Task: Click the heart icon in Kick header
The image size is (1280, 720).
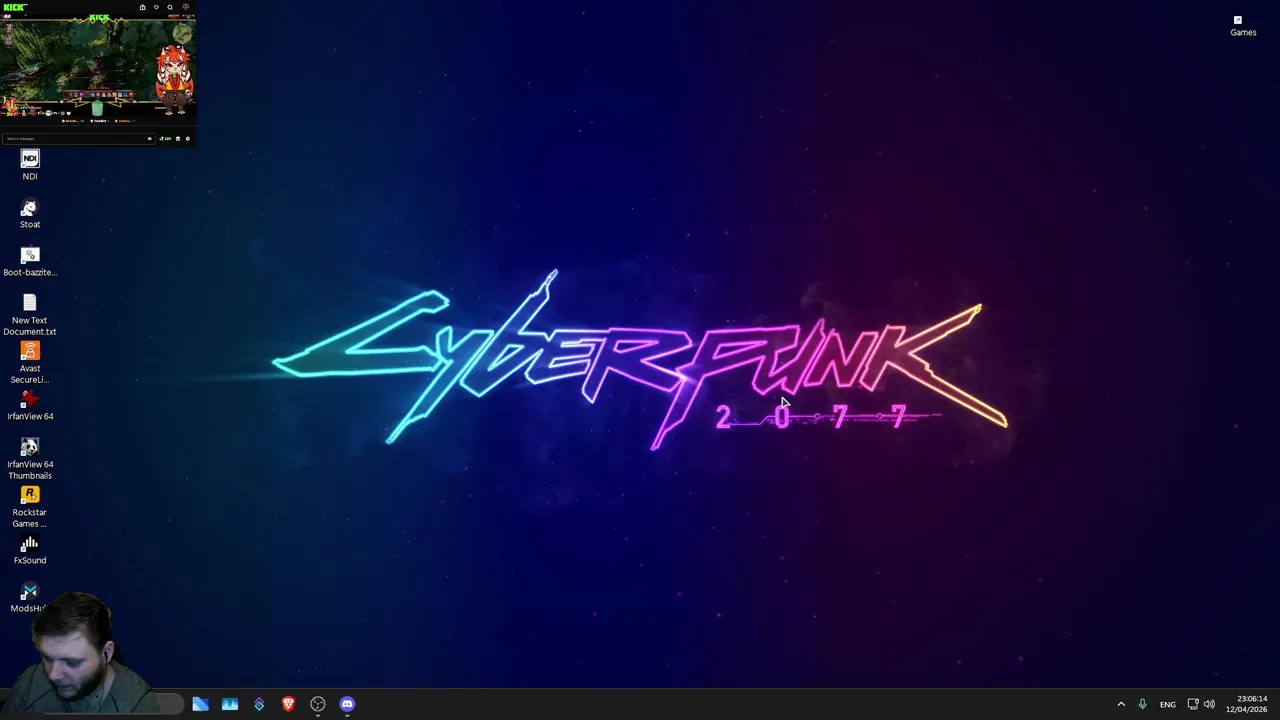Action: [x=156, y=7]
